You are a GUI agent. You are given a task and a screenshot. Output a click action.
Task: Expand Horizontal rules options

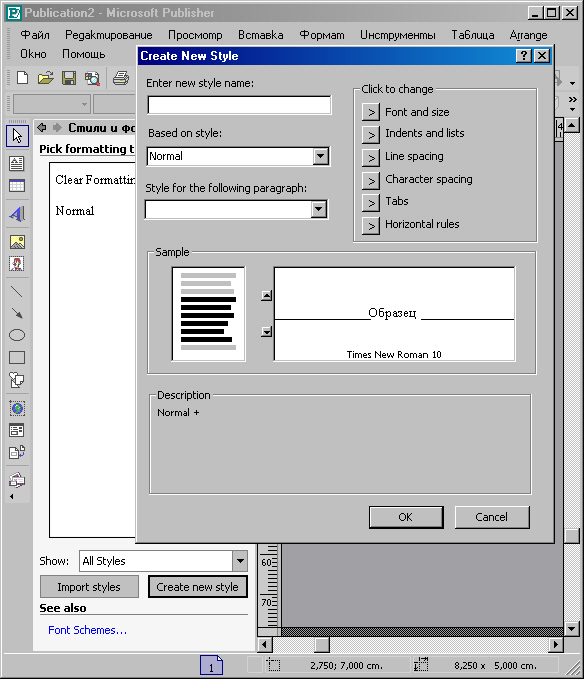coord(371,226)
